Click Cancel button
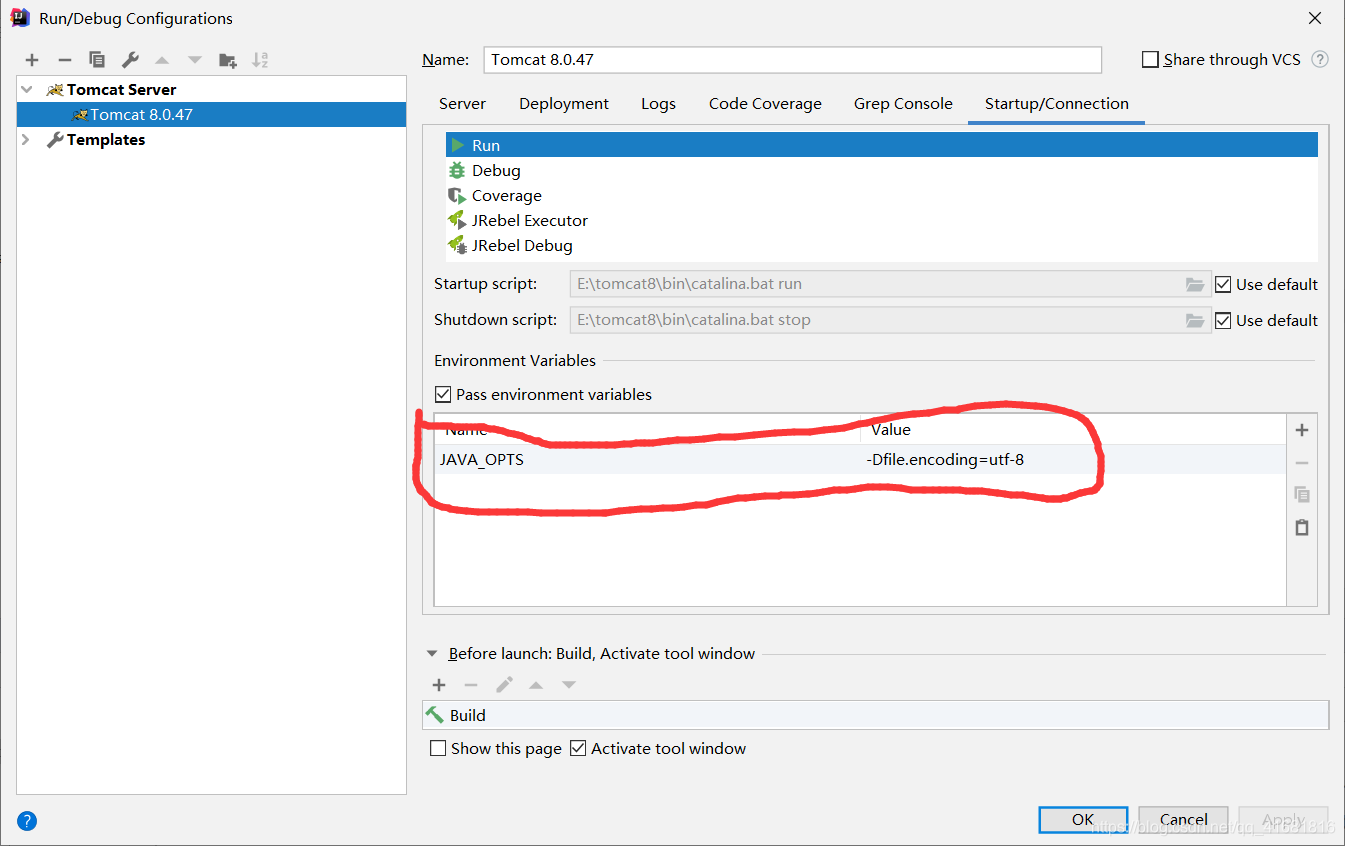1345x846 pixels. (1183, 820)
